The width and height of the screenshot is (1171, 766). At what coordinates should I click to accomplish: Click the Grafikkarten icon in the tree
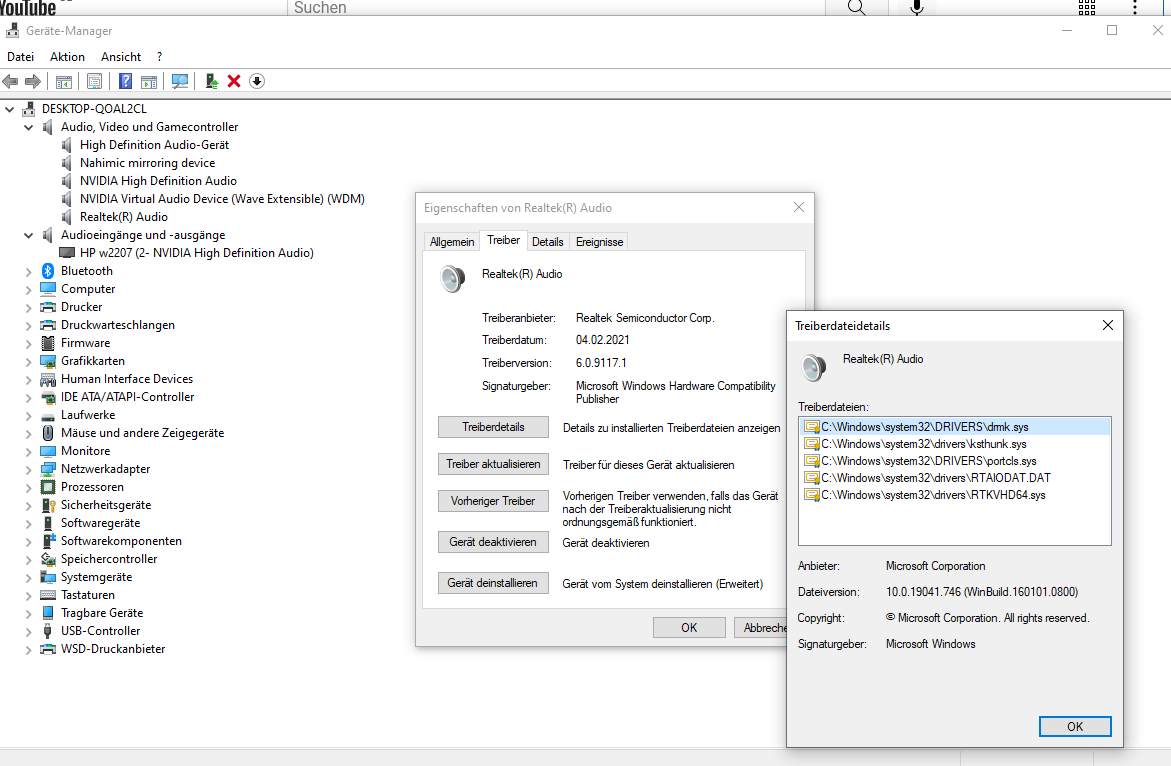[x=48, y=361]
